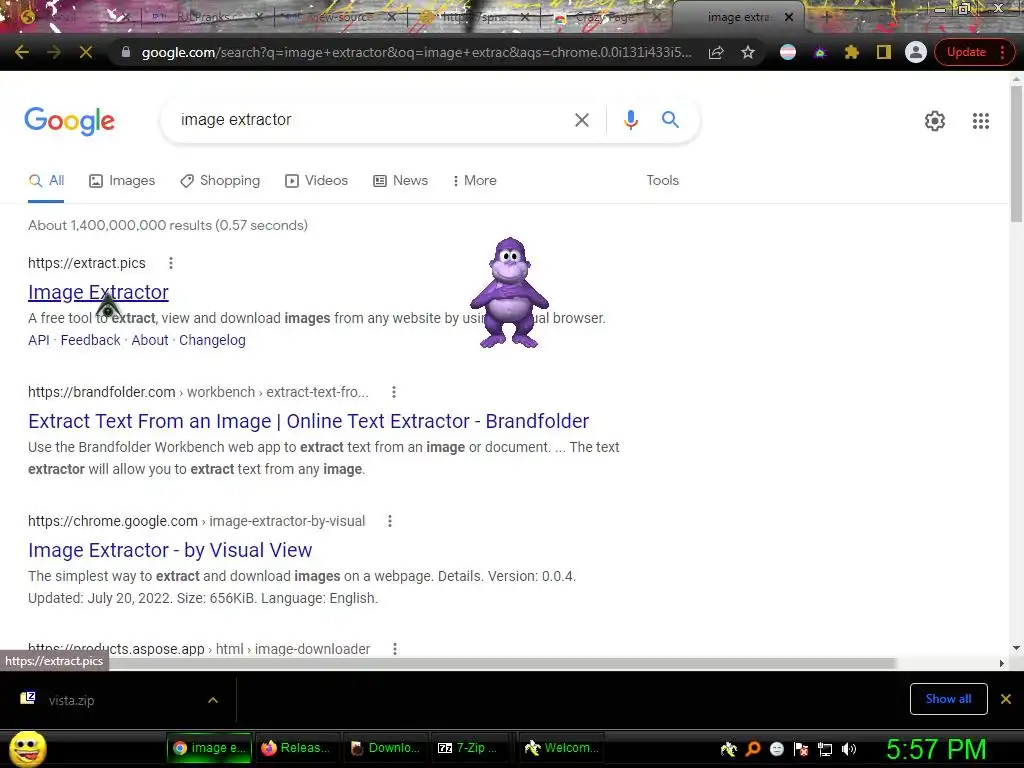Share this page via address bar icon

(x=716, y=52)
